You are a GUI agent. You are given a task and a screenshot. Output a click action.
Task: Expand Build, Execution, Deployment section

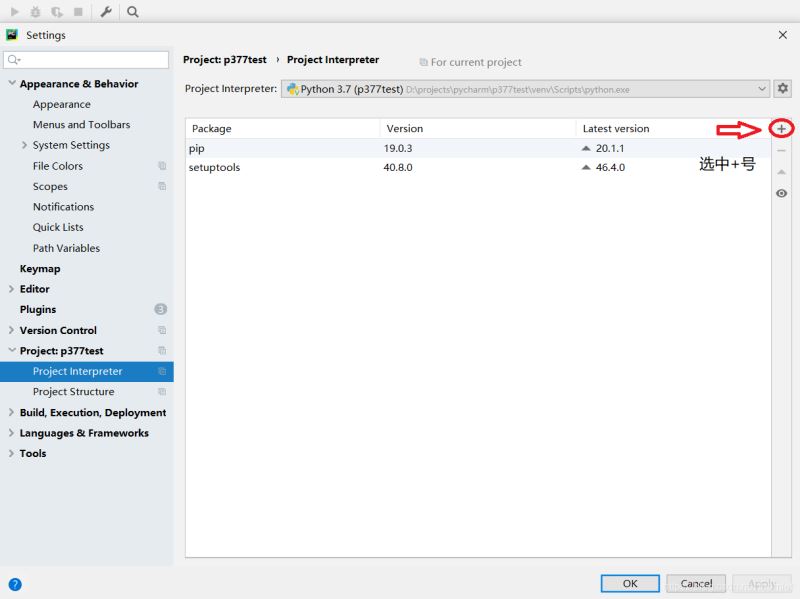pyautogui.click(x=11, y=412)
